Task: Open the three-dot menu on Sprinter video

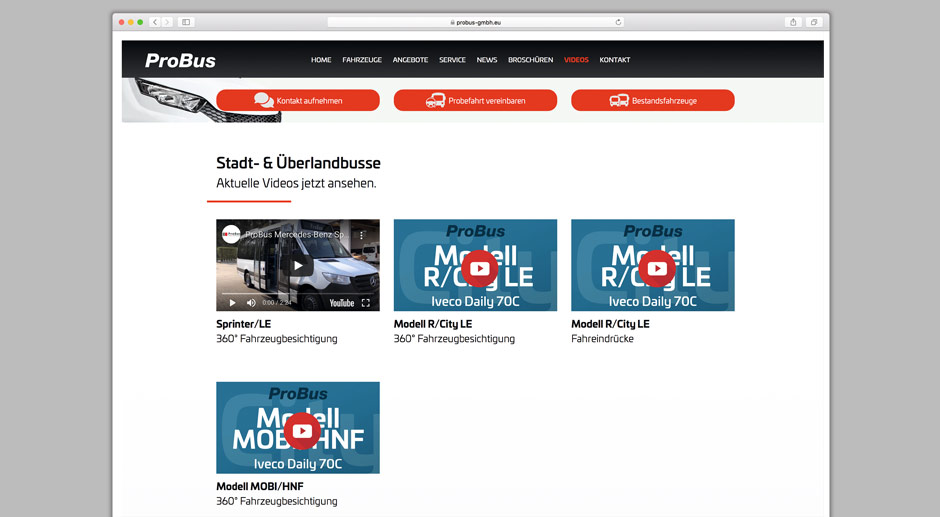Action: (361, 235)
